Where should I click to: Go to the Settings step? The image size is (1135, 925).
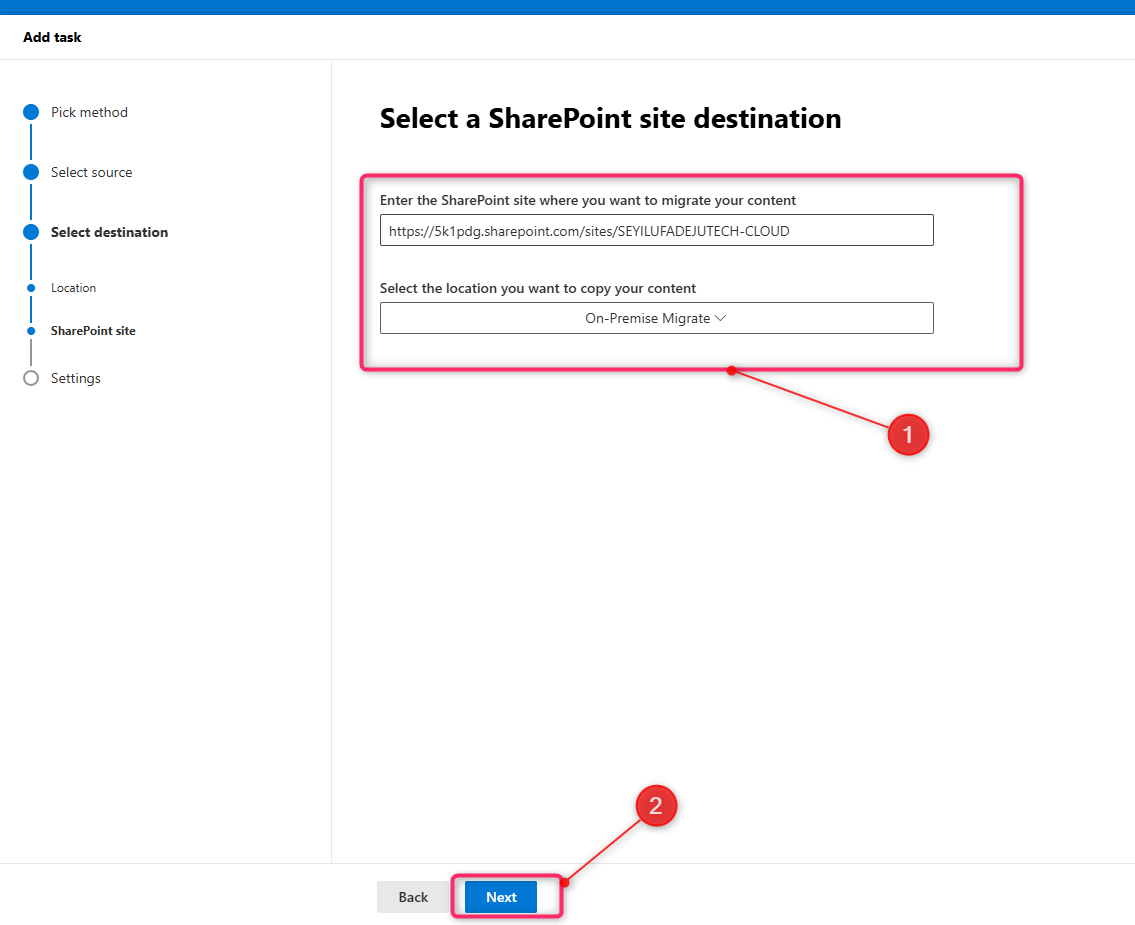pos(75,379)
